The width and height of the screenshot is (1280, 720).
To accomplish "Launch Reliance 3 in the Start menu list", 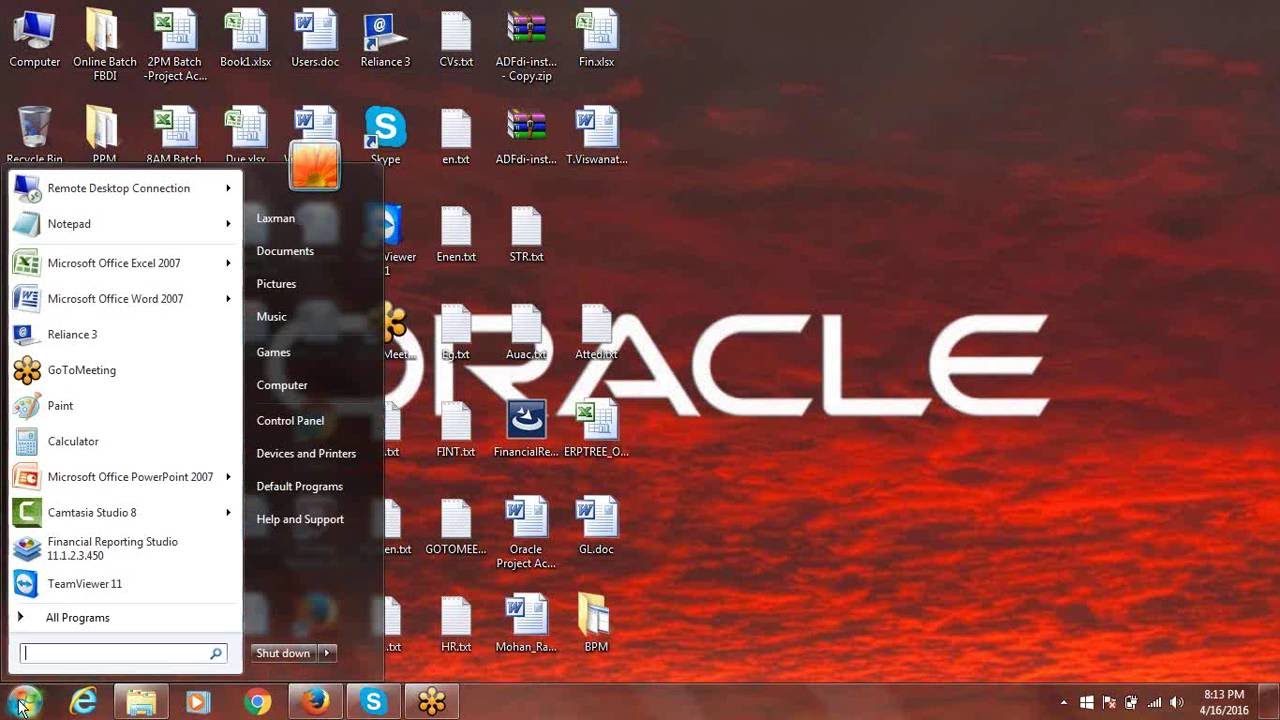I will click(x=126, y=335).
